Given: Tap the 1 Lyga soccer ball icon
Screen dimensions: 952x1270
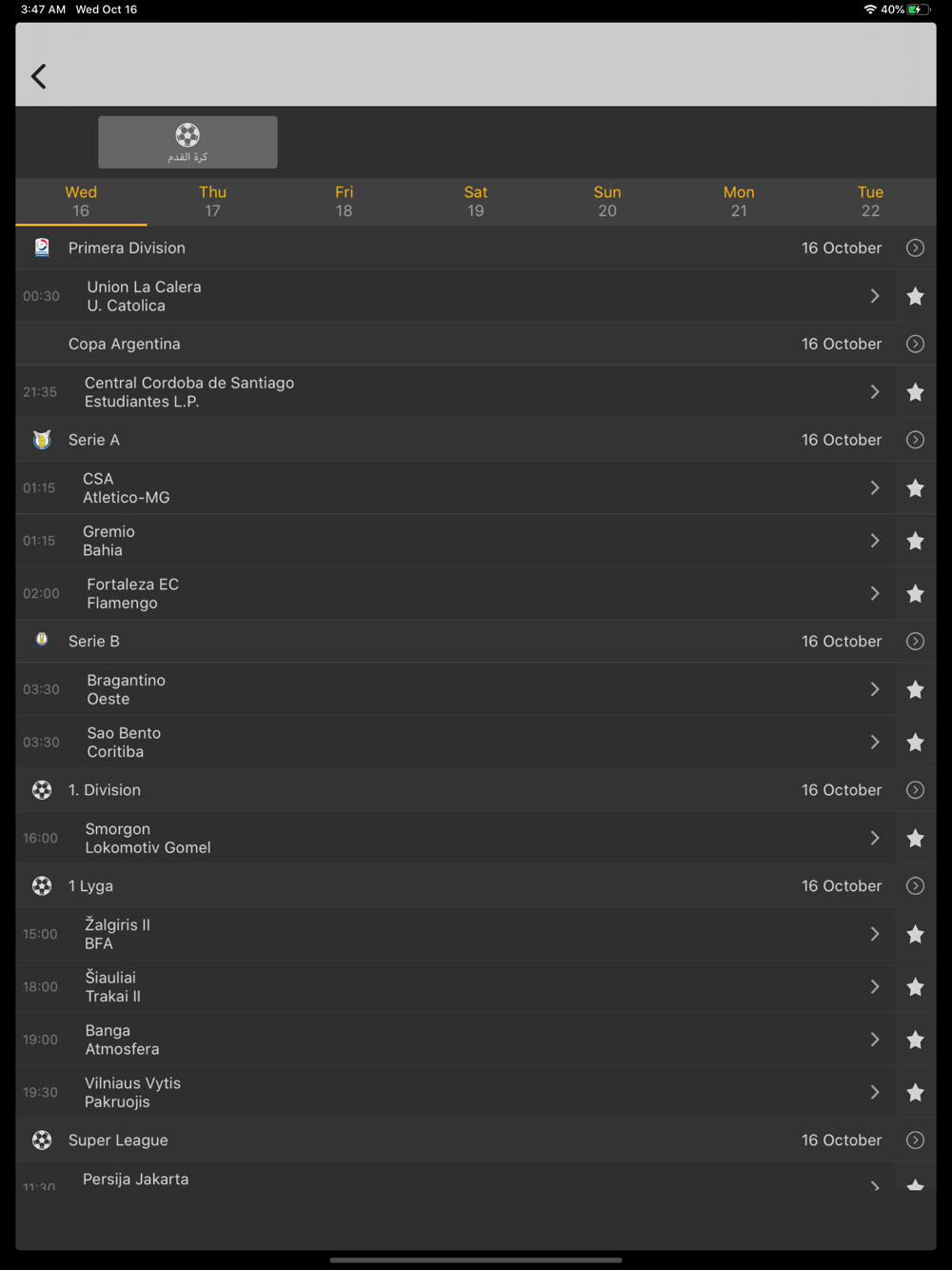Looking at the screenshot, I should pos(42,886).
